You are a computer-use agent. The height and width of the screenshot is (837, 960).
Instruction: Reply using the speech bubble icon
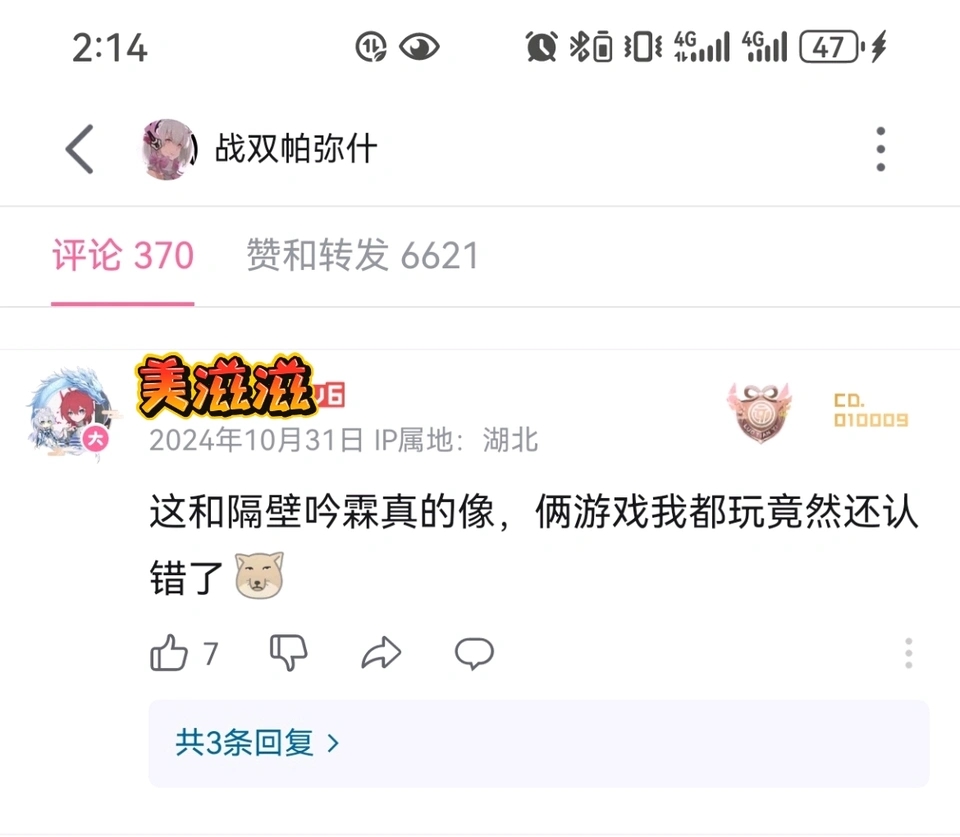tap(474, 653)
